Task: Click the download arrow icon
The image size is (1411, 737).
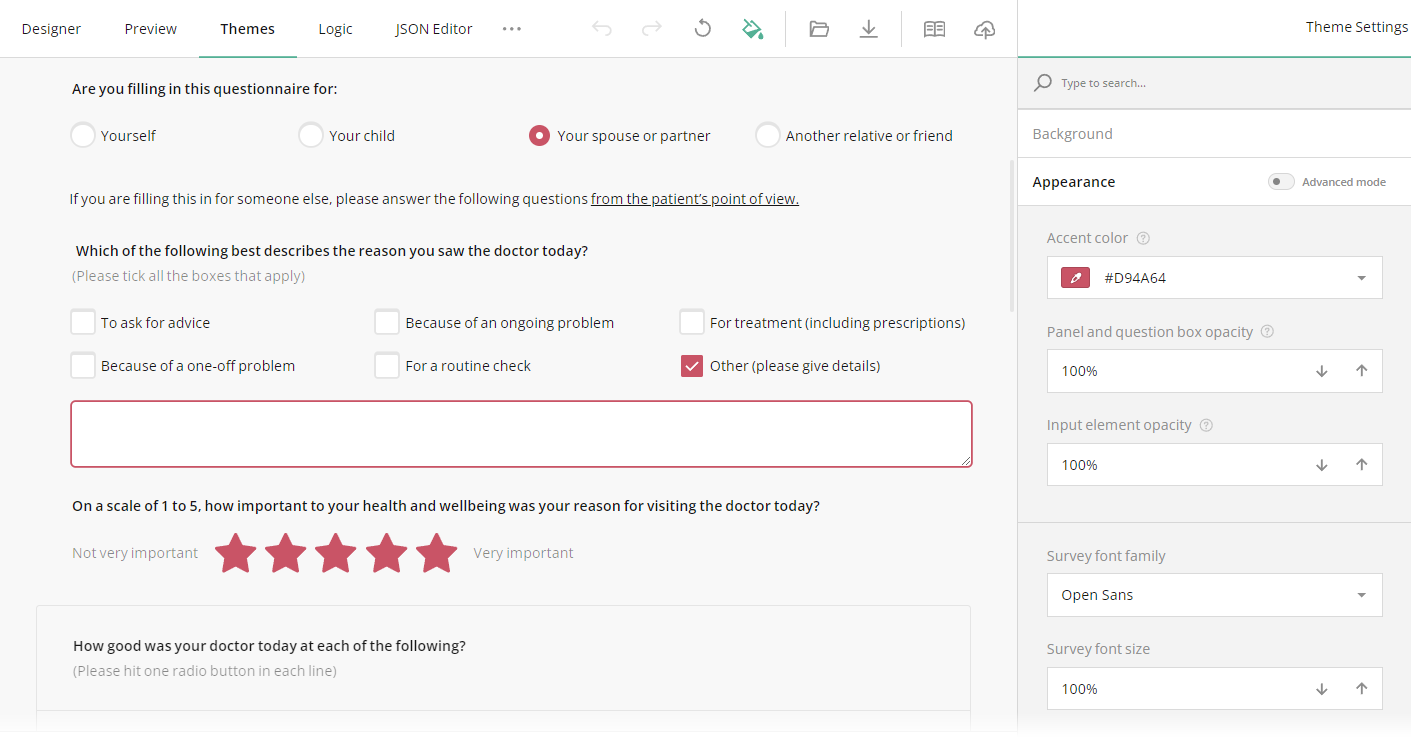Action: pos(869,29)
